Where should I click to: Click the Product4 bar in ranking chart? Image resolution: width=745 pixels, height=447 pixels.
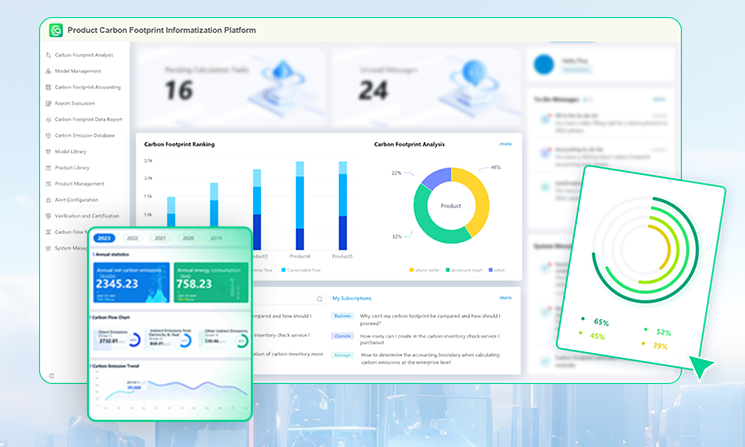click(300, 206)
